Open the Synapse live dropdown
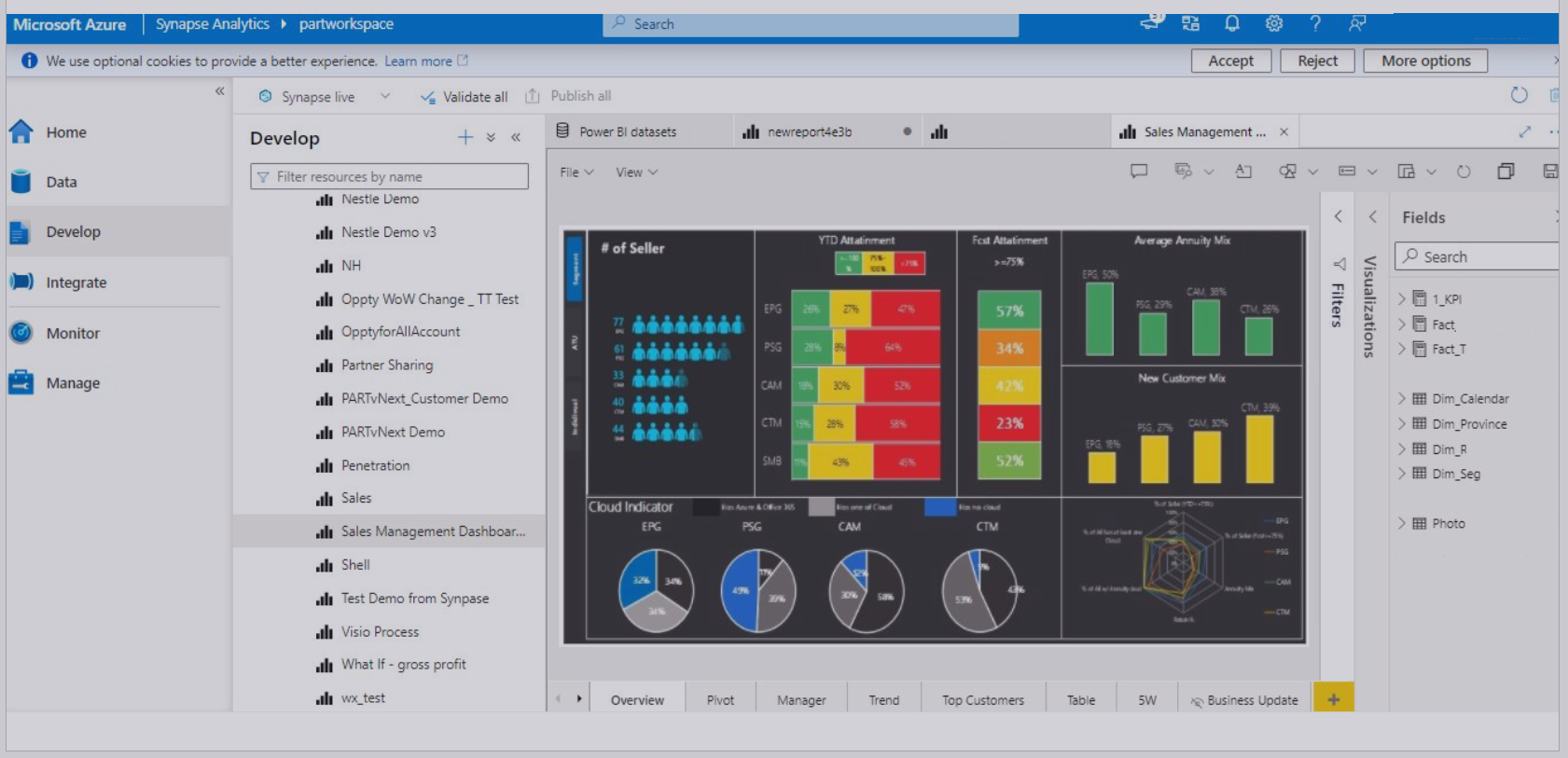 385,96
